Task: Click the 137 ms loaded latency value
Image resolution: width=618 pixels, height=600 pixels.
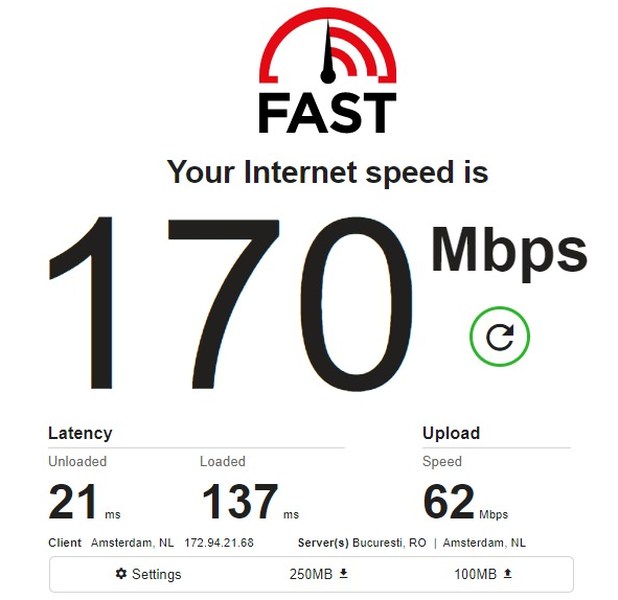Action: tap(250, 501)
